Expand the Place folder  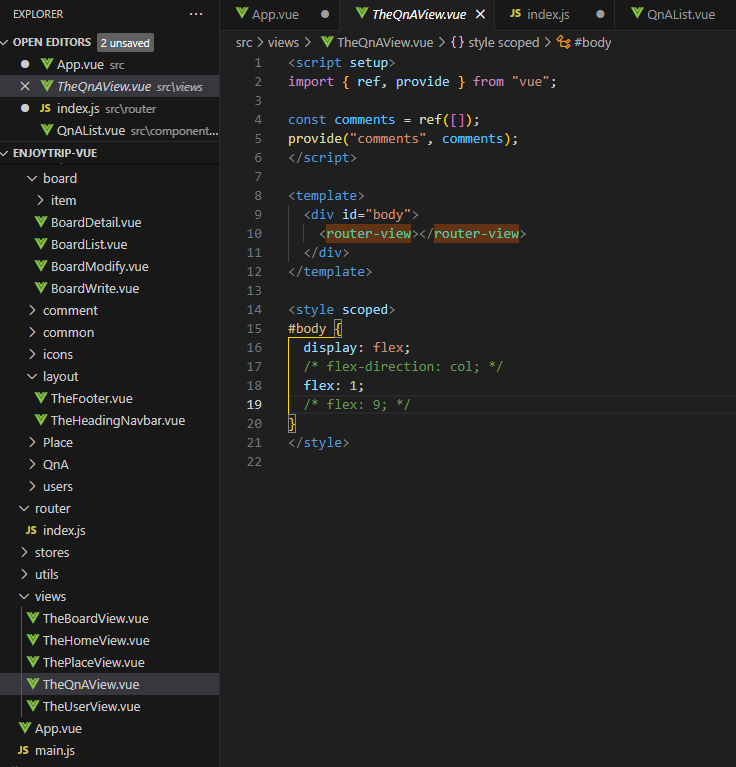point(32,443)
